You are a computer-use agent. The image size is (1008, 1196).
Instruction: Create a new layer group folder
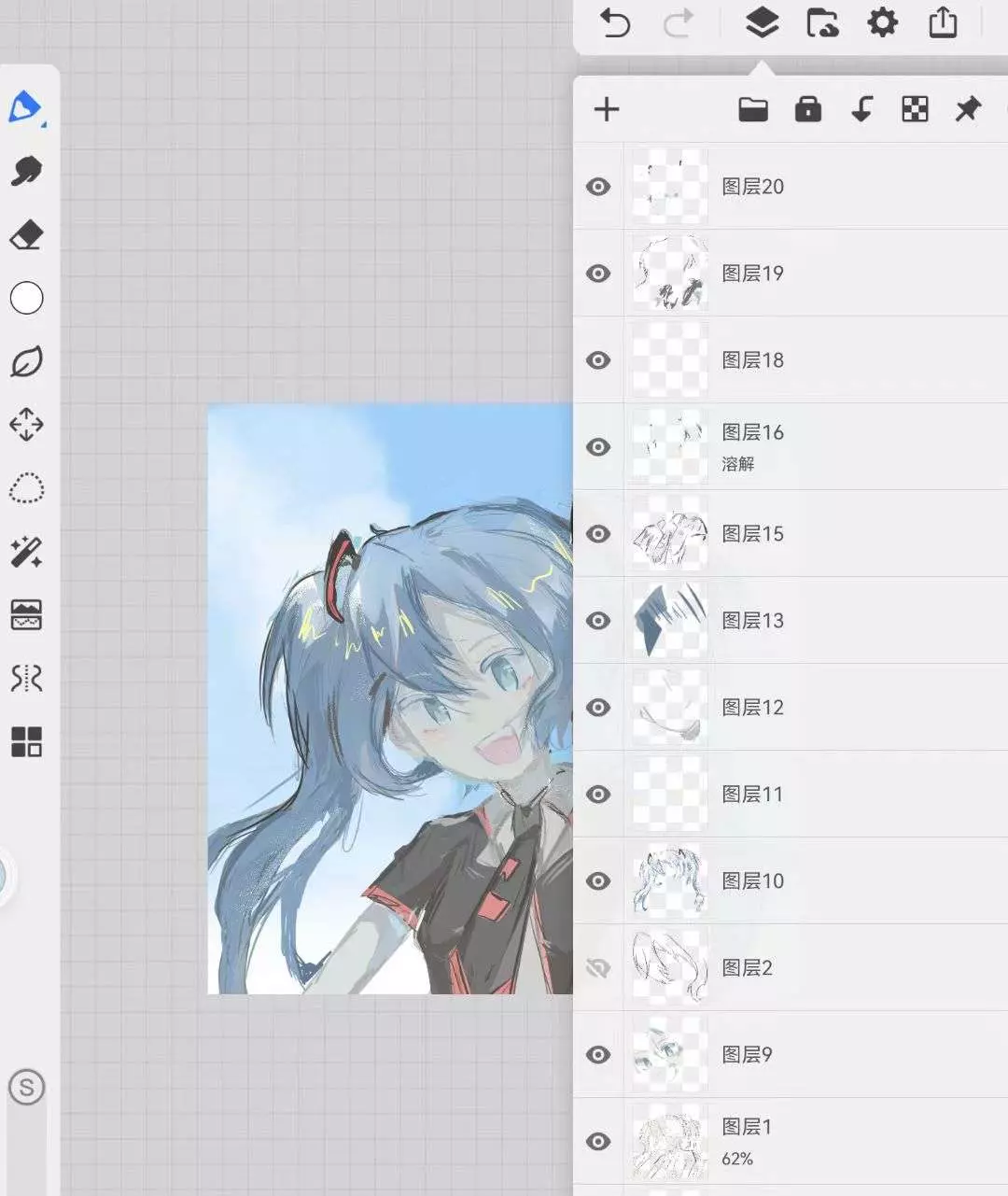(752, 109)
